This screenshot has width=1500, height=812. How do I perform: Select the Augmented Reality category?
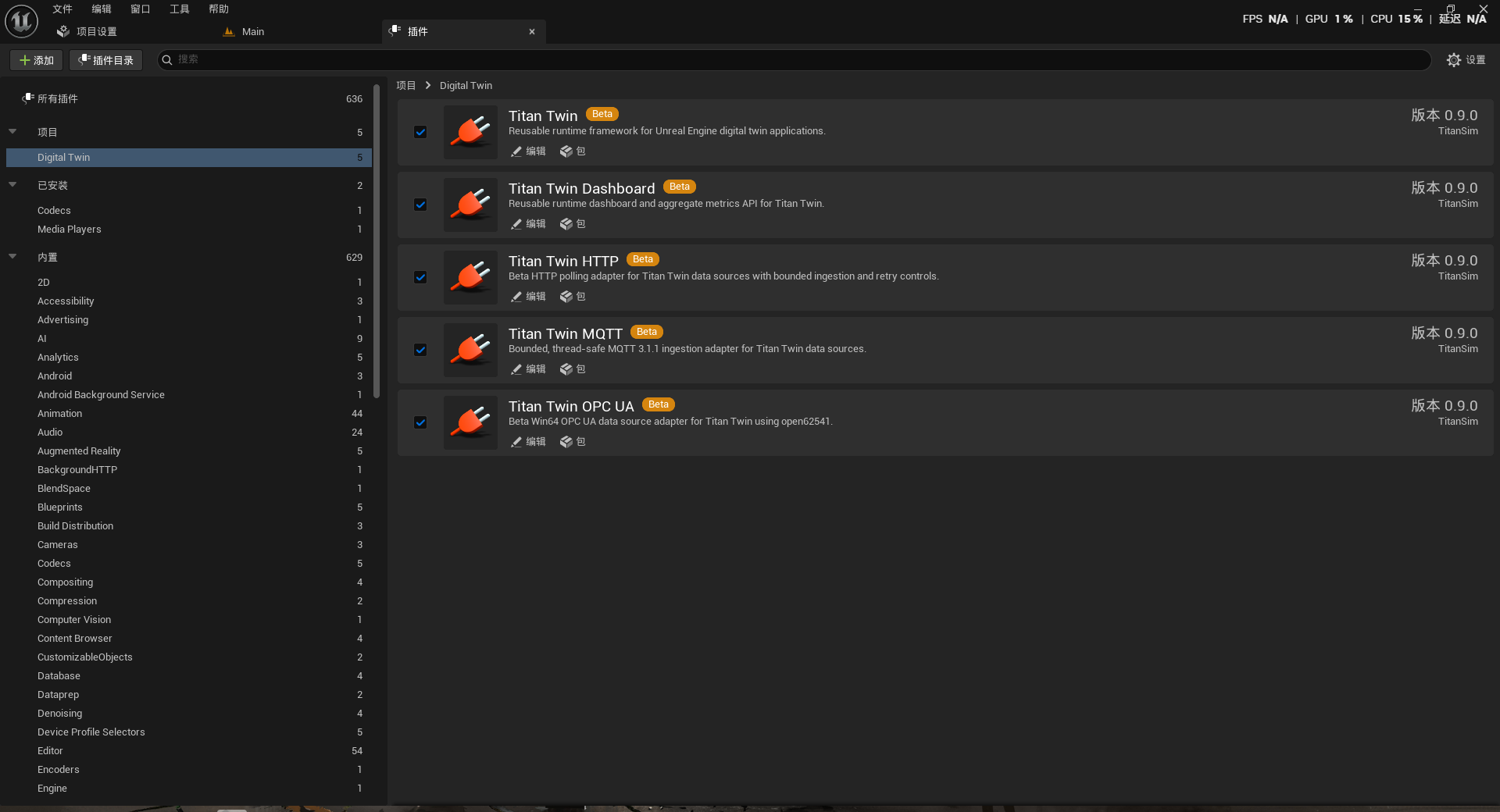click(x=188, y=451)
